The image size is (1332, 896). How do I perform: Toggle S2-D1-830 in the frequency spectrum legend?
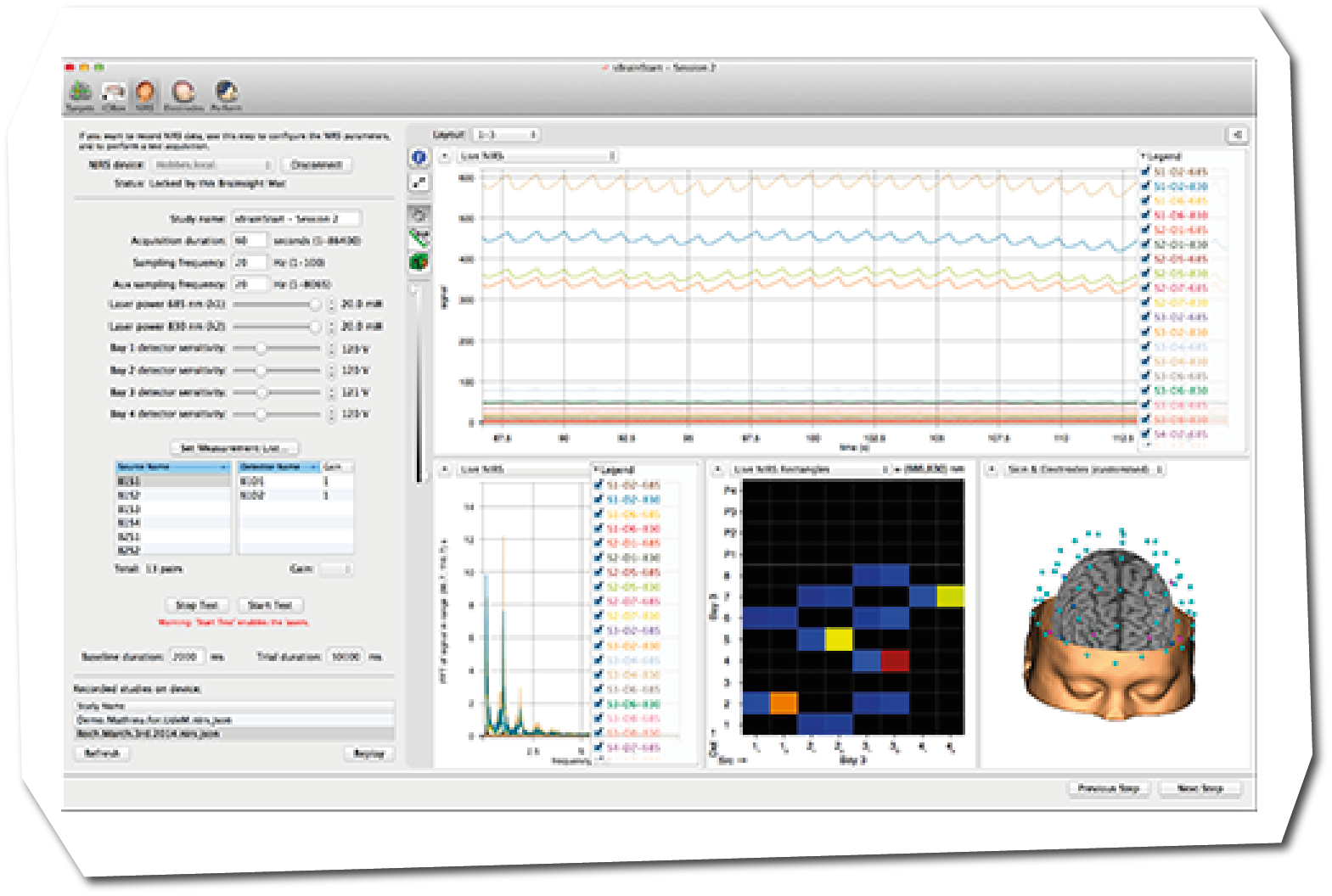pos(599,557)
